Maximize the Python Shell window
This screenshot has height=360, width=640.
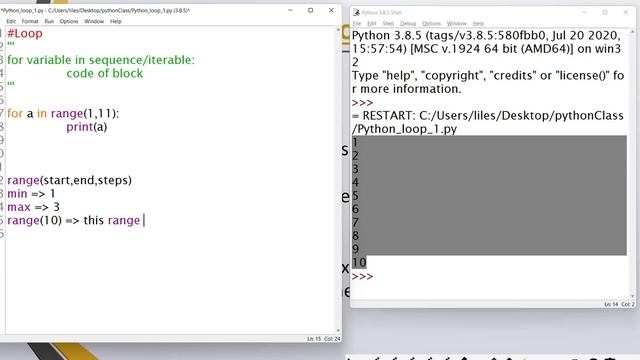[x=605, y=12]
